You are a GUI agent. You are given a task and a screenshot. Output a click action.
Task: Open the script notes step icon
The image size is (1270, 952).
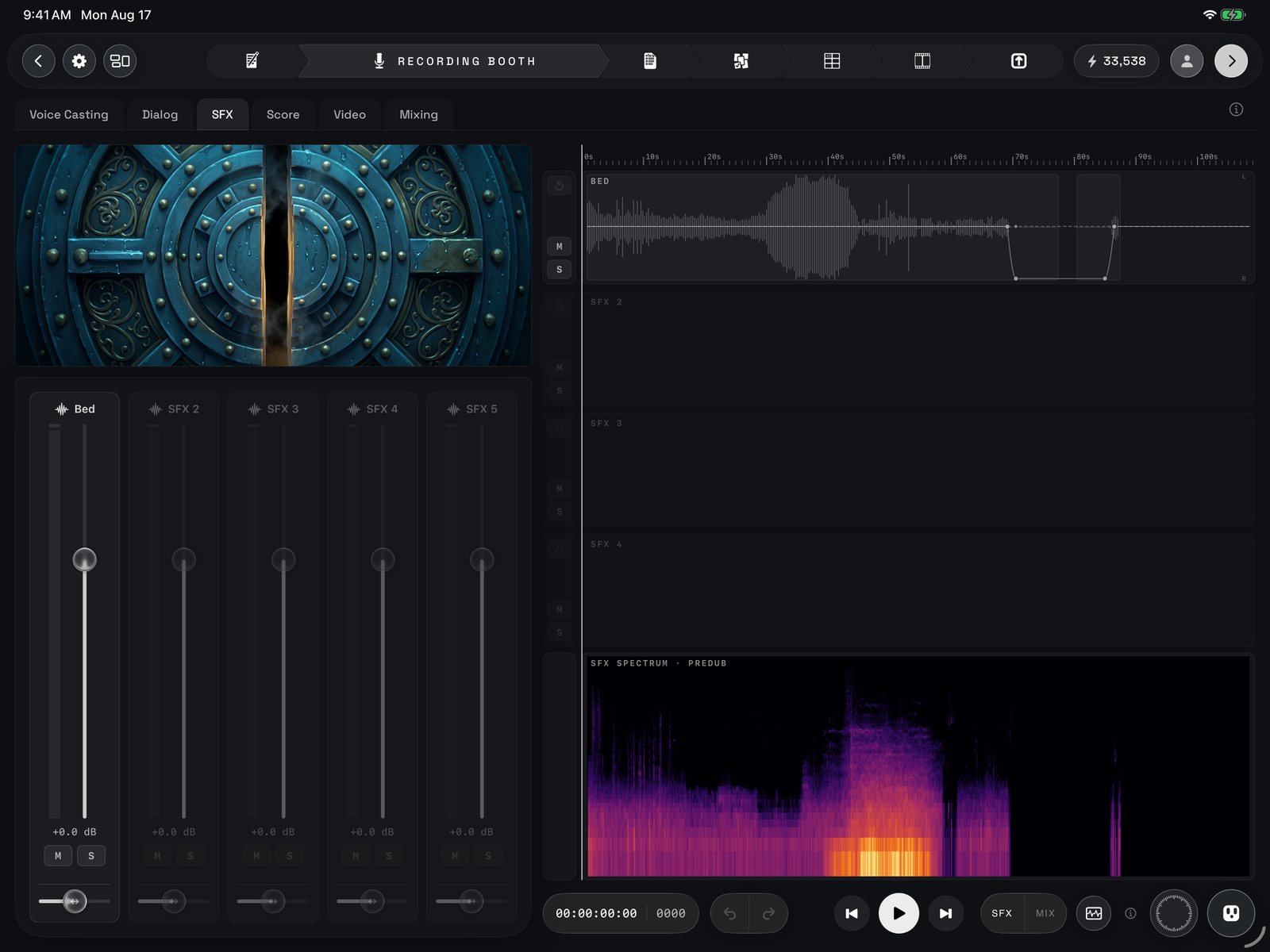(252, 61)
